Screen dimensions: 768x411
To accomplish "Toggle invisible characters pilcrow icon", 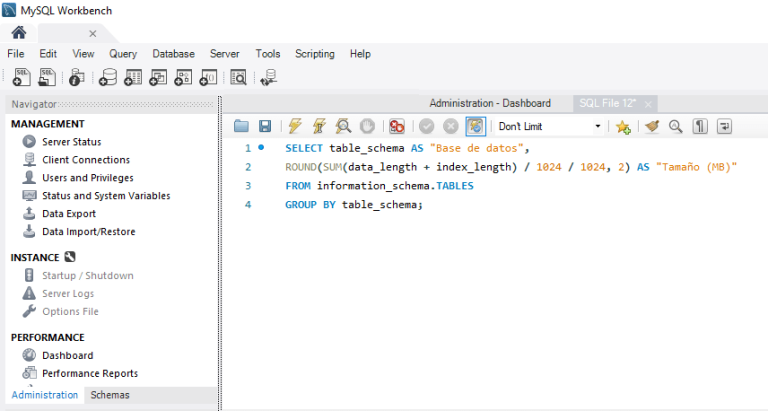I will click(x=700, y=126).
